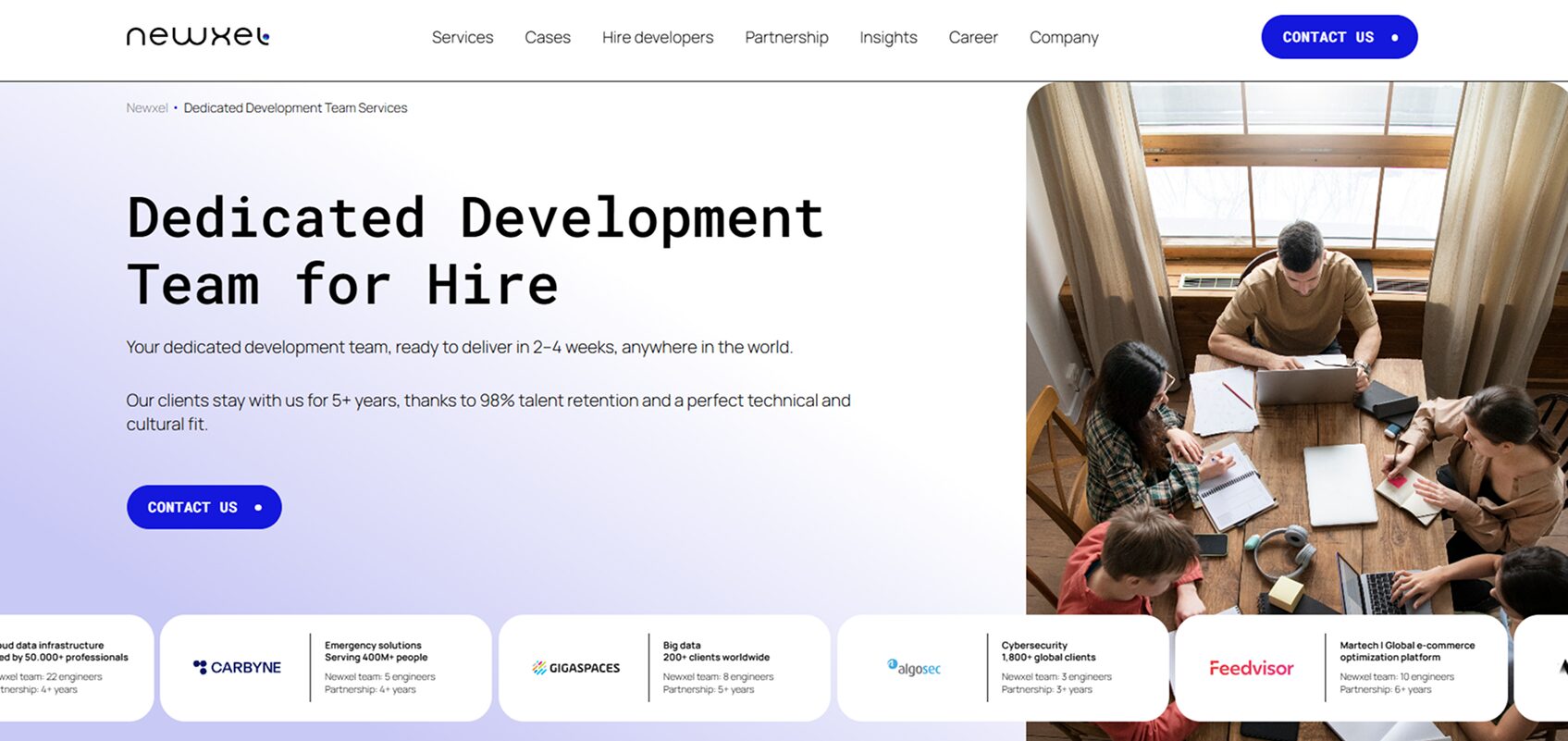Click text '200+ clients worldwide'

716,658
